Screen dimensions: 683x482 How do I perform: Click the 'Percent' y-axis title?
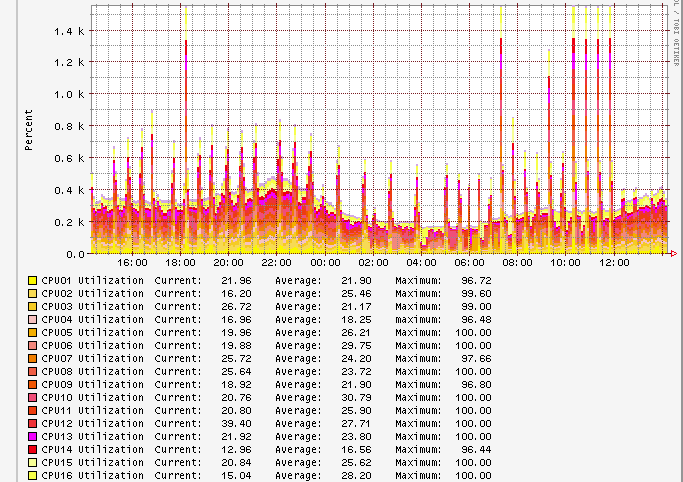click(29, 130)
